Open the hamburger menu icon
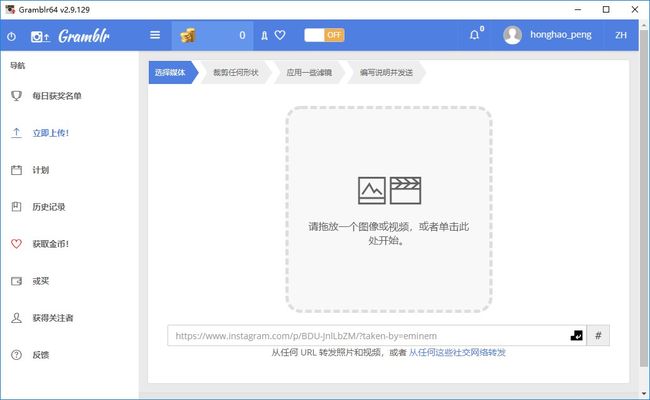The width and height of the screenshot is (650, 400). [155, 35]
